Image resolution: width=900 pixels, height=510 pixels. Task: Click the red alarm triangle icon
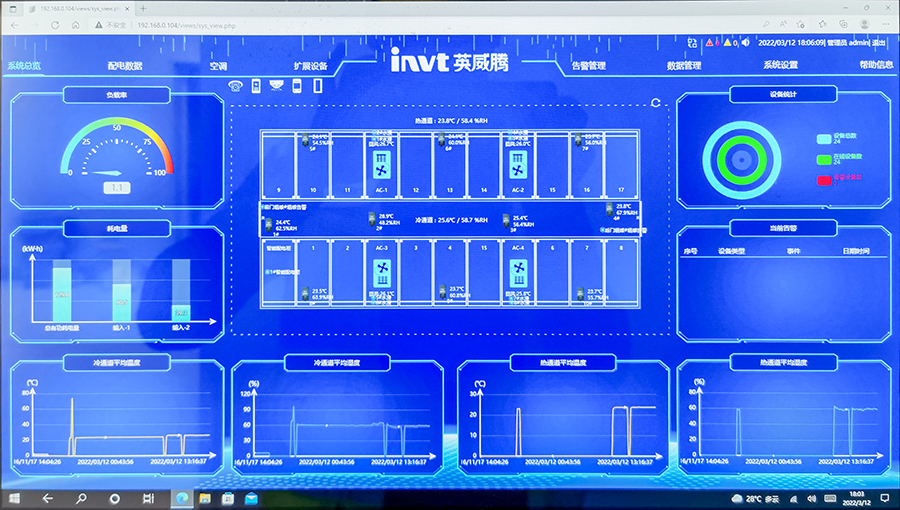pos(710,43)
